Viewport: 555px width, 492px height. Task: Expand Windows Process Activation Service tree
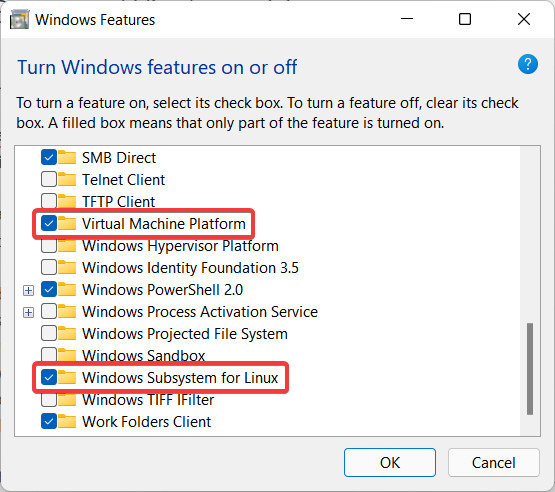[x=28, y=312]
